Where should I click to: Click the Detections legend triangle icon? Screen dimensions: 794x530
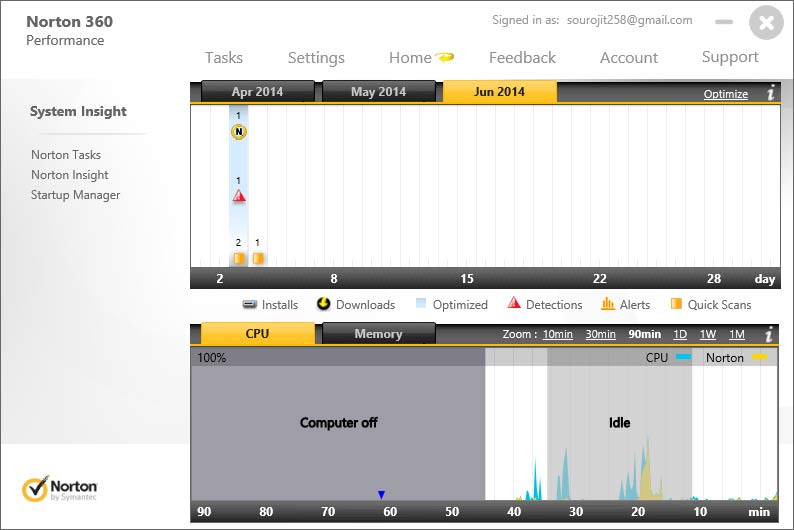coord(514,303)
